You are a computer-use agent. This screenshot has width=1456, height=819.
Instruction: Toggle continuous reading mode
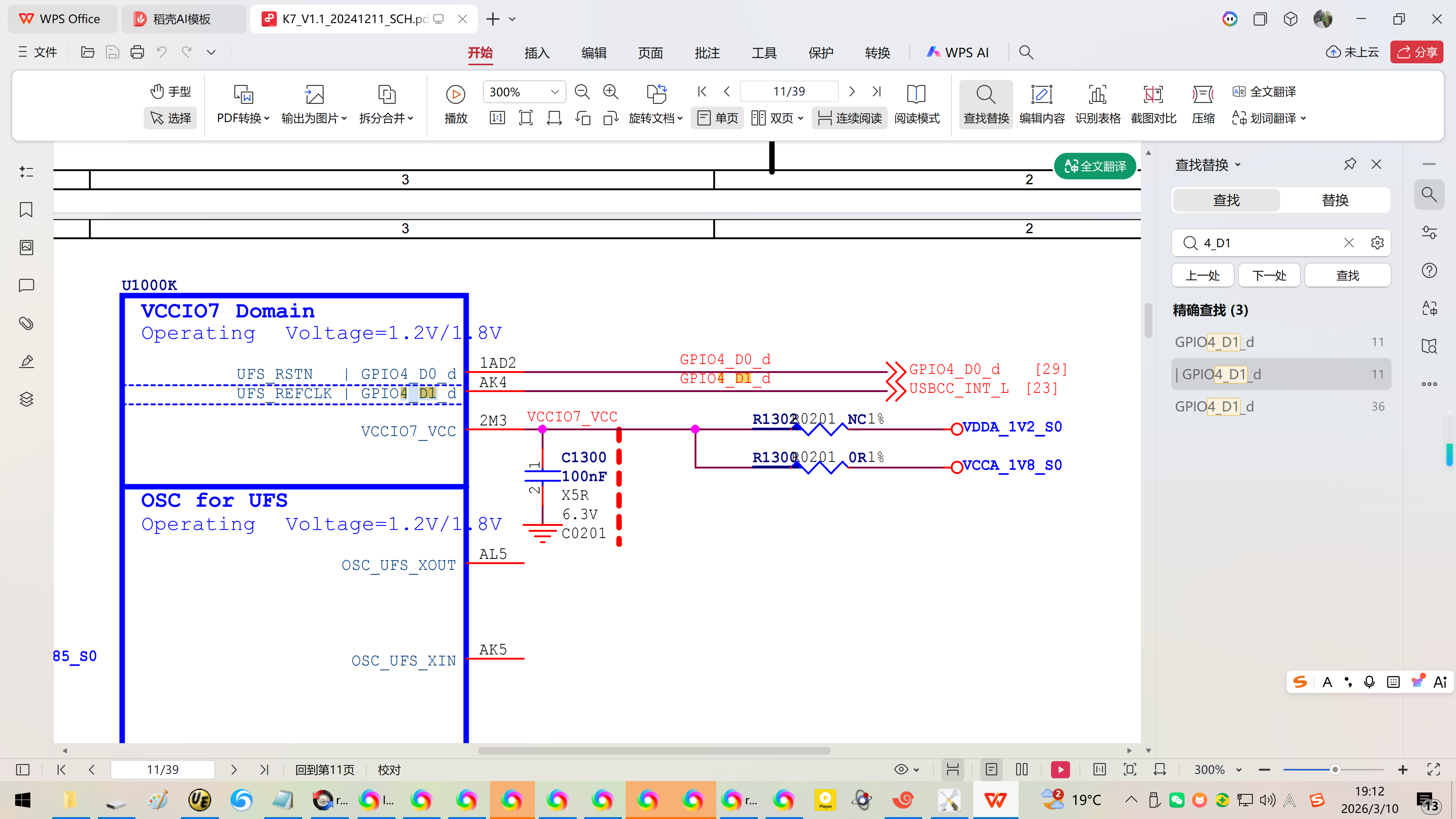point(849,118)
